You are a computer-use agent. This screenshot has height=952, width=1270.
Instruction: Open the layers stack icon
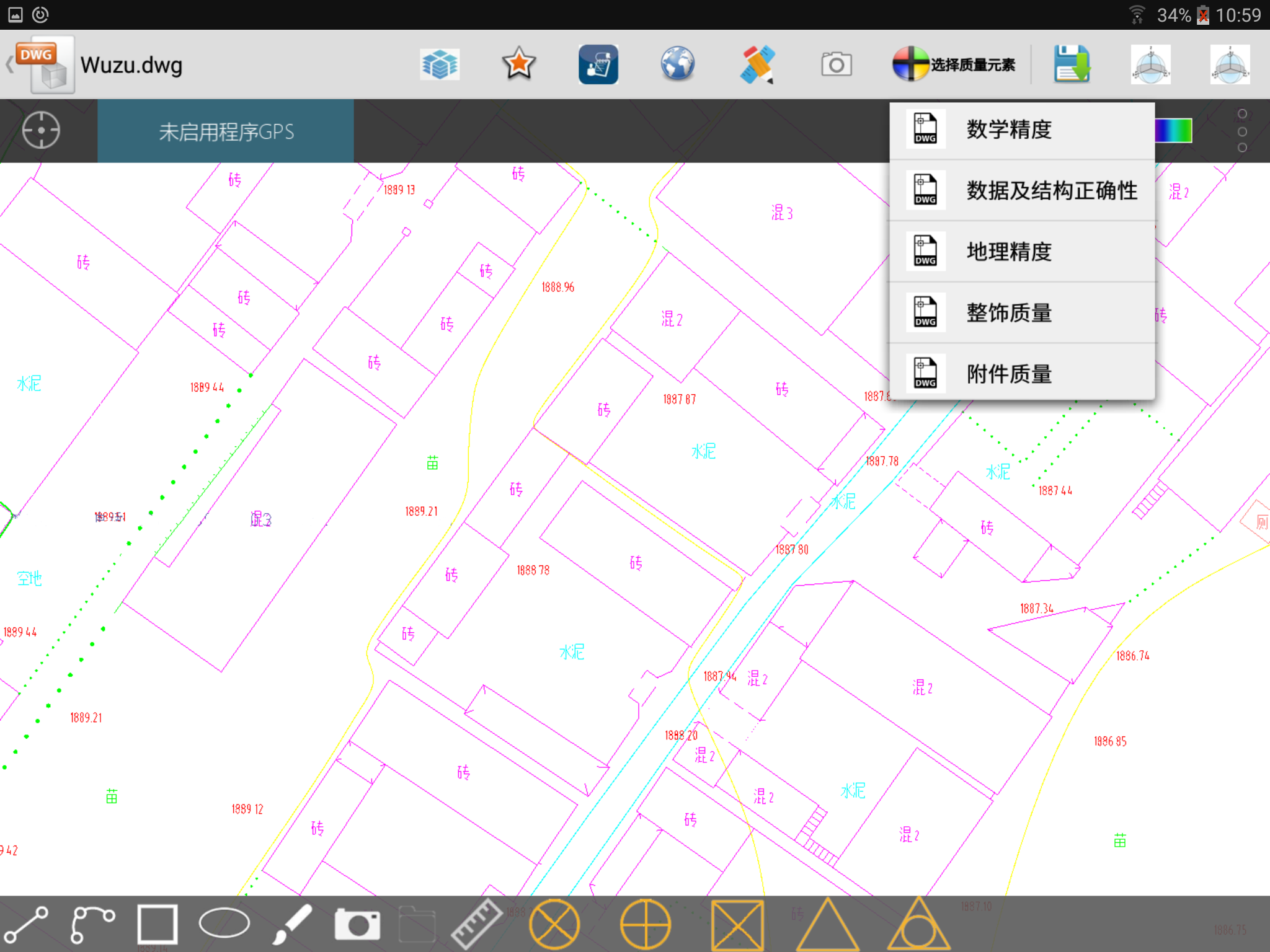tap(440, 64)
